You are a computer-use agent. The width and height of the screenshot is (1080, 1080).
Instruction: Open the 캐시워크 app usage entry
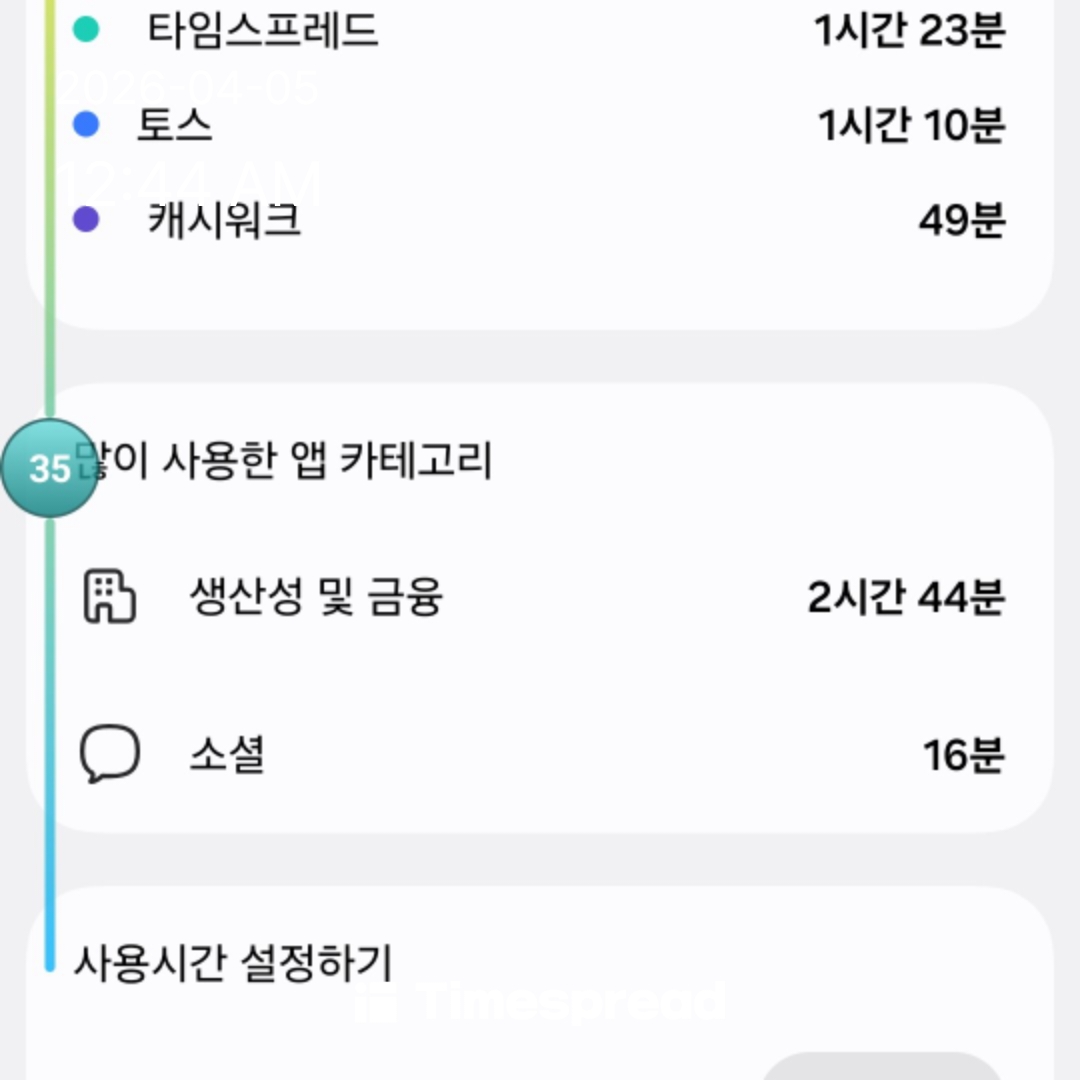tap(224, 220)
